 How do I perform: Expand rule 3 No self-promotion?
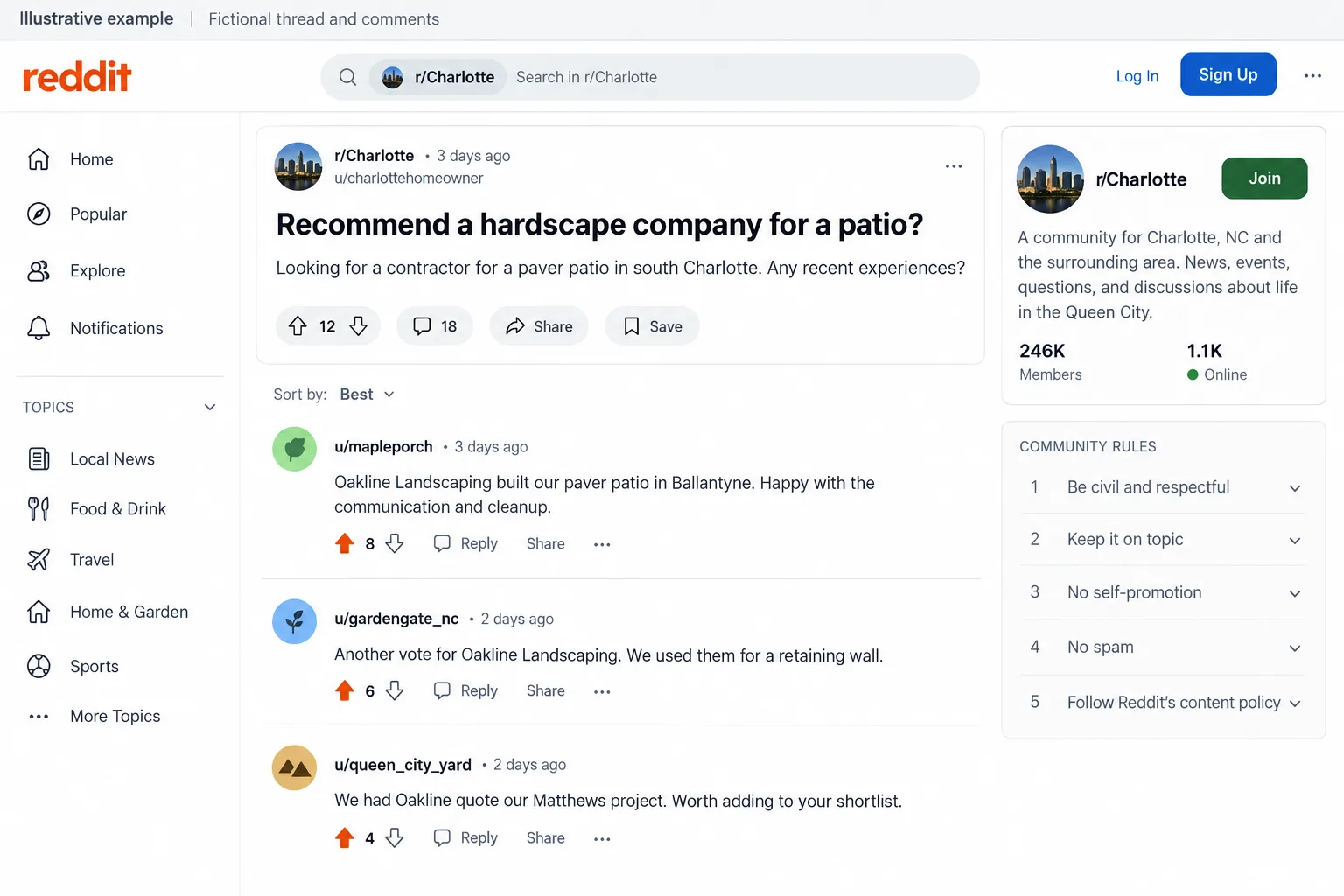[1295, 594]
